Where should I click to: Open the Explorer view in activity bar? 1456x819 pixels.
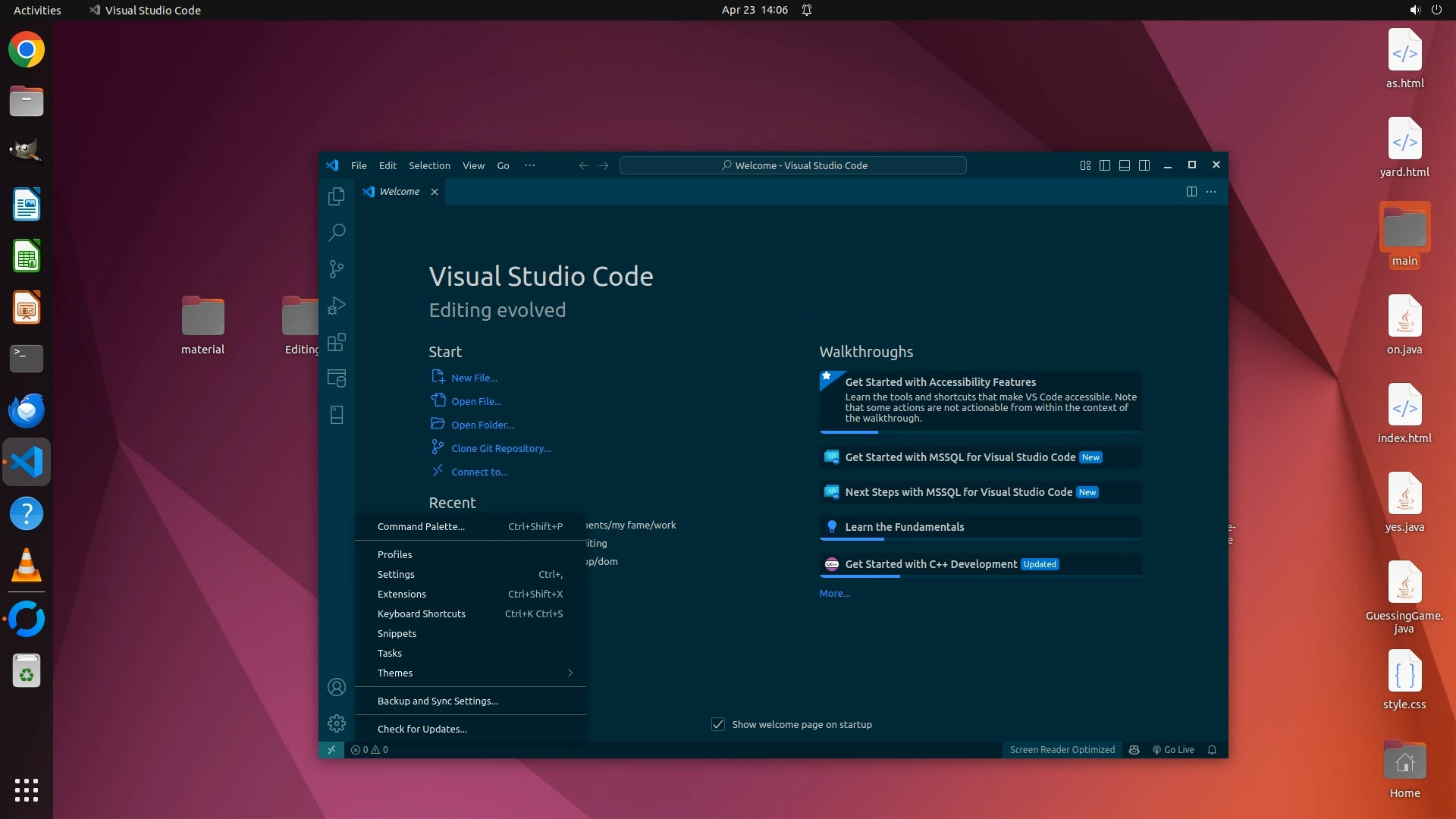pos(337,196)
